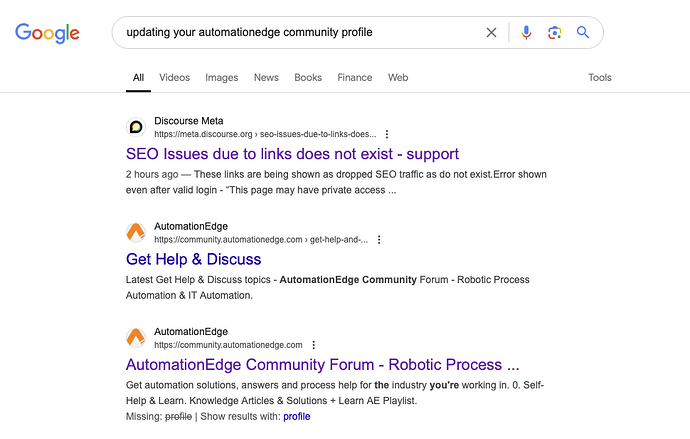Screen dimensions: 690x439
Task: Switch to the Videos tab
Action: click(x=174, y=77)
